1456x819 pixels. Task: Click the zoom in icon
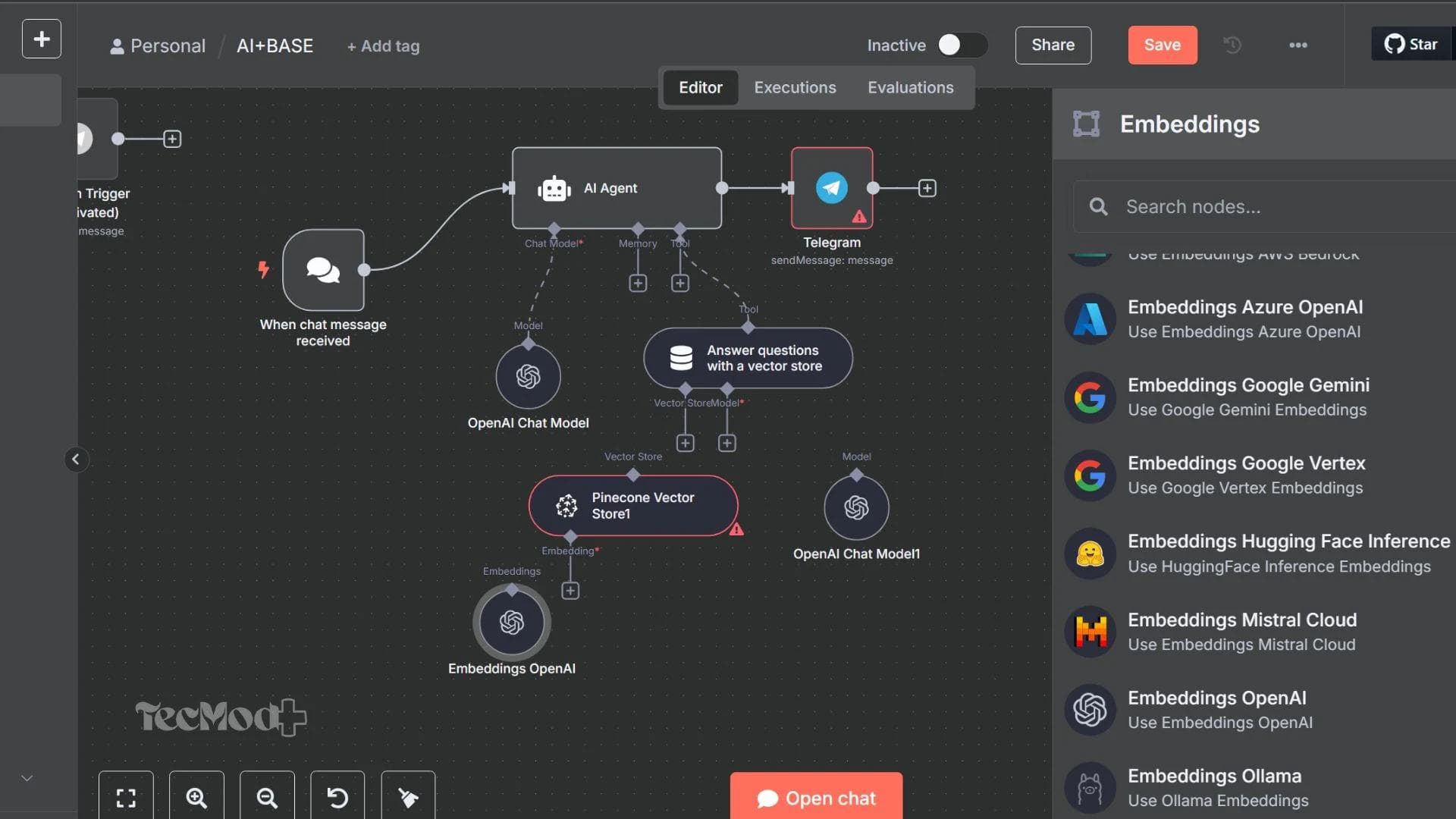(196, 798)
